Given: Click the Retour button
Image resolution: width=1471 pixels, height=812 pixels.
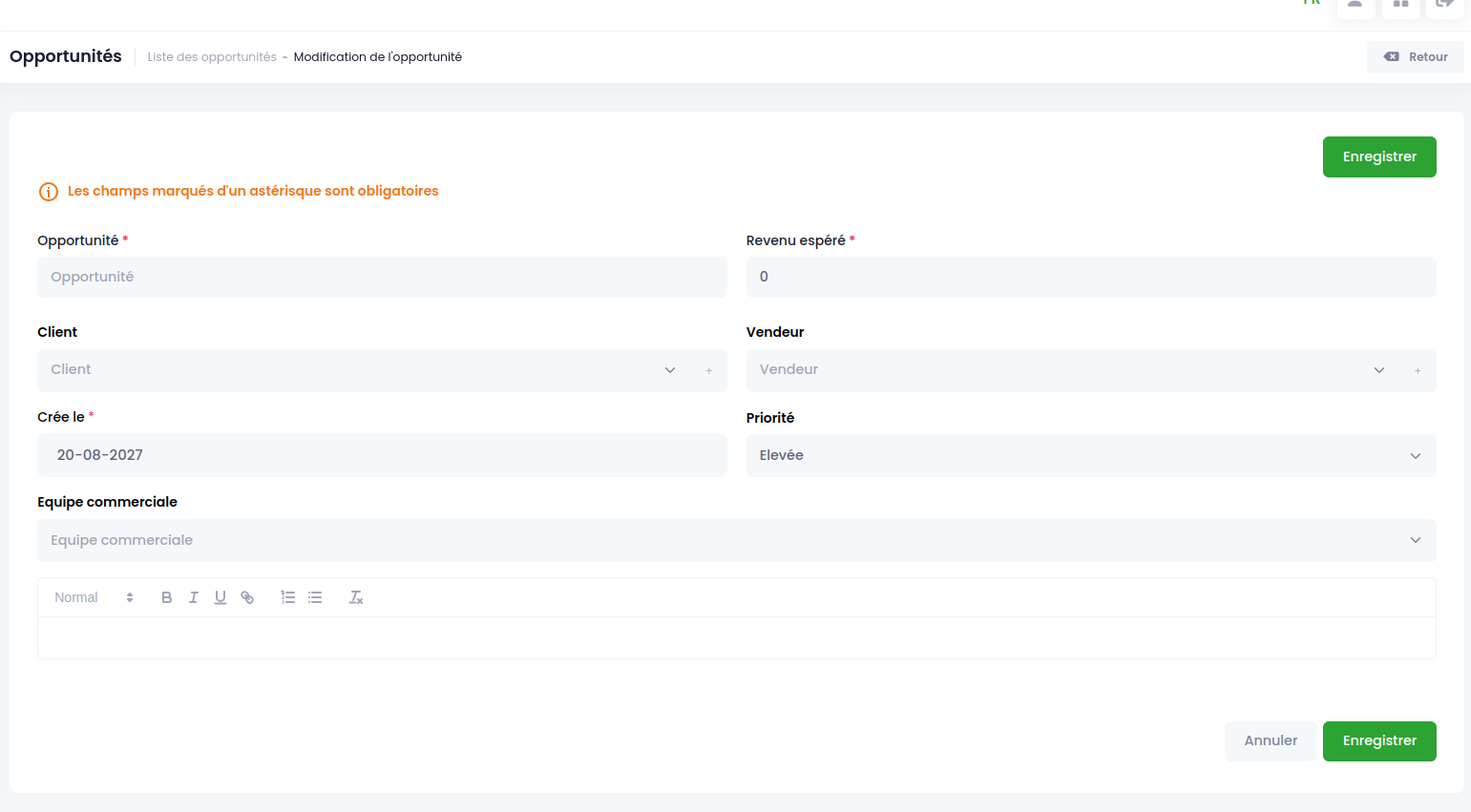Looking at the screenshot, I should [x=1416, y=57].
